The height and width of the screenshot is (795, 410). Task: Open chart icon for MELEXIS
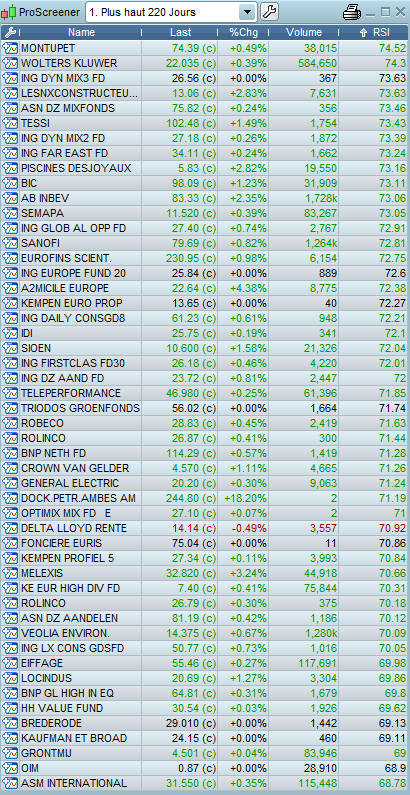click(x=10, y=573)
